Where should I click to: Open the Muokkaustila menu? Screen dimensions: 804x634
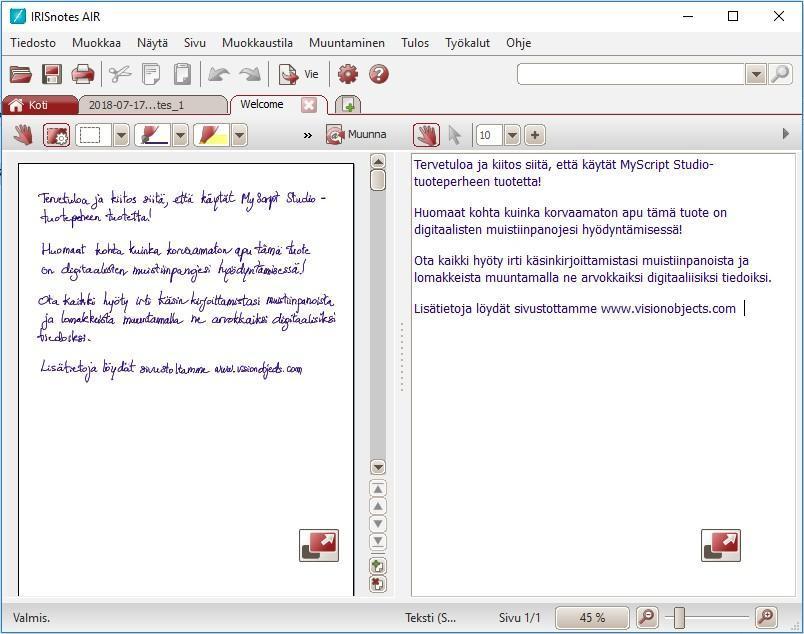[257, 43]
